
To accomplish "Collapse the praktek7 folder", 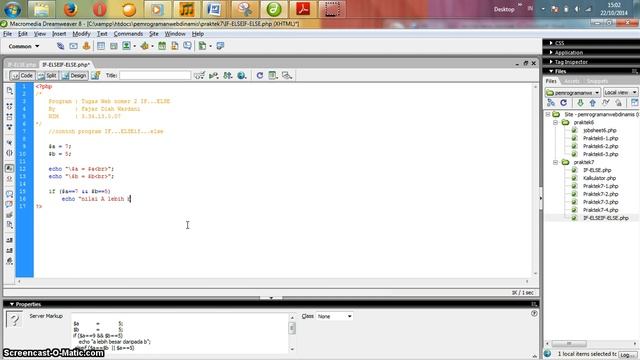I will pos(556,162).
